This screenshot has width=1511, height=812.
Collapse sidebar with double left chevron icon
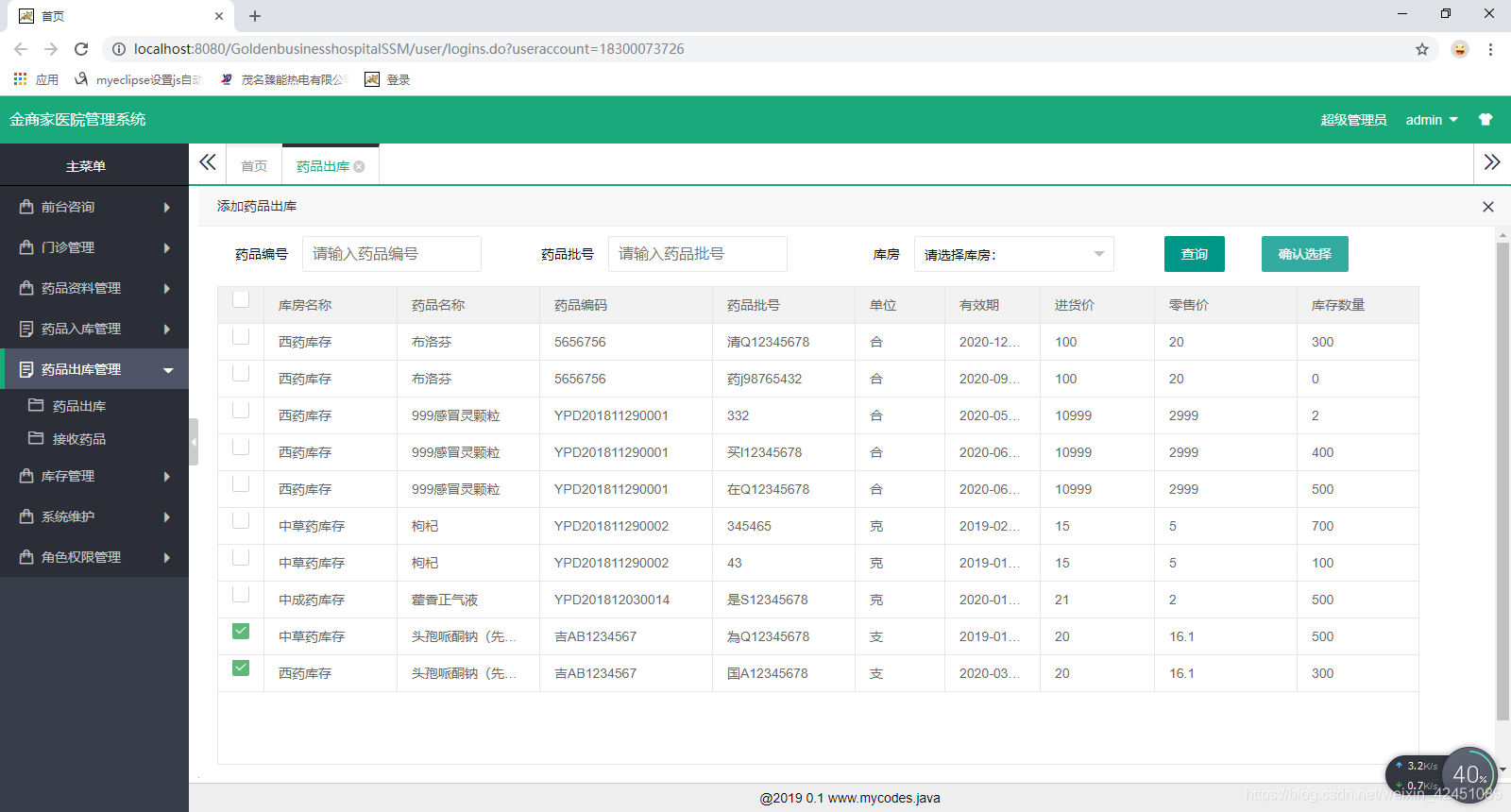(208, 162)
